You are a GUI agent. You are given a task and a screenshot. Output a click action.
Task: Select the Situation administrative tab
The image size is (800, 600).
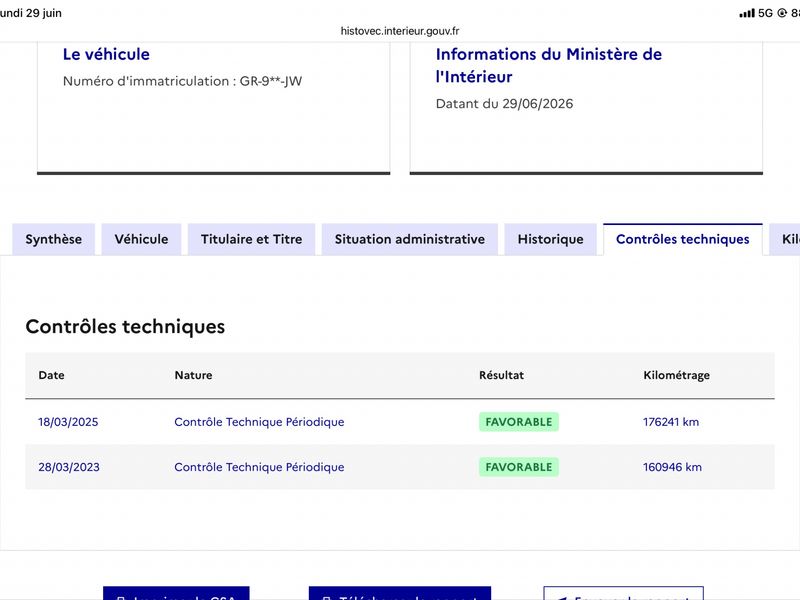(410, 239)
